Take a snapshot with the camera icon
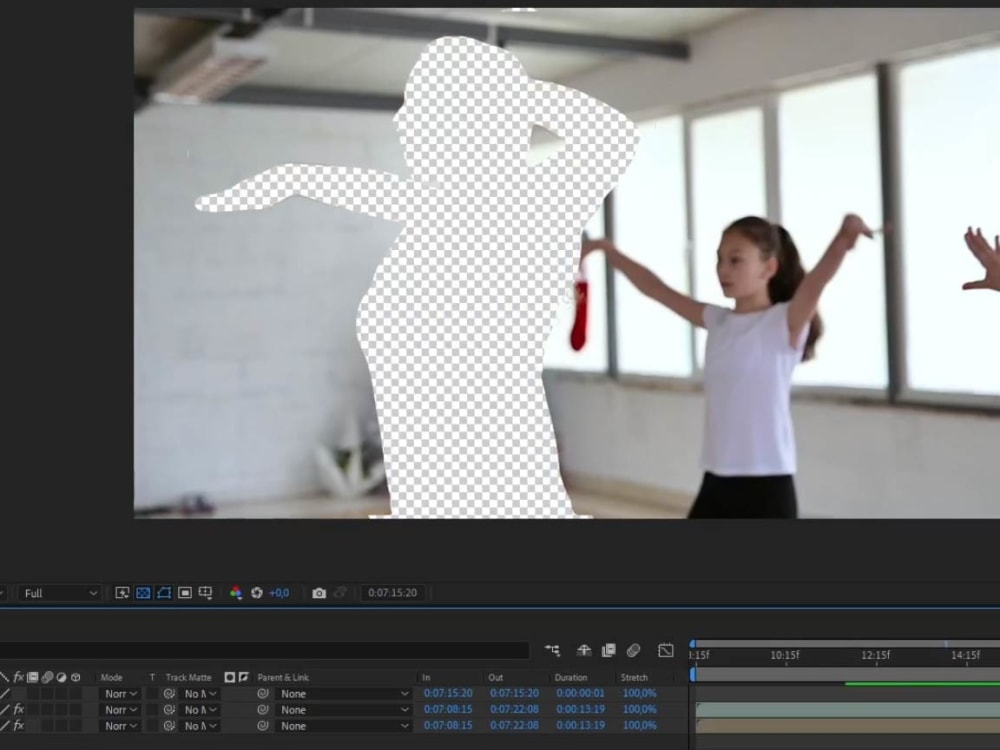 click(319, 593)
